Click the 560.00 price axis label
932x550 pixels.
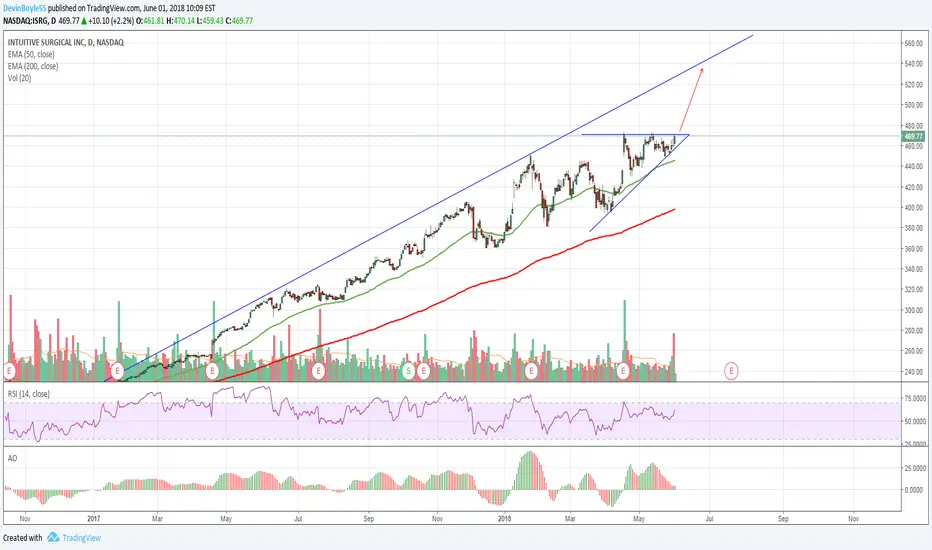(914, 43)
